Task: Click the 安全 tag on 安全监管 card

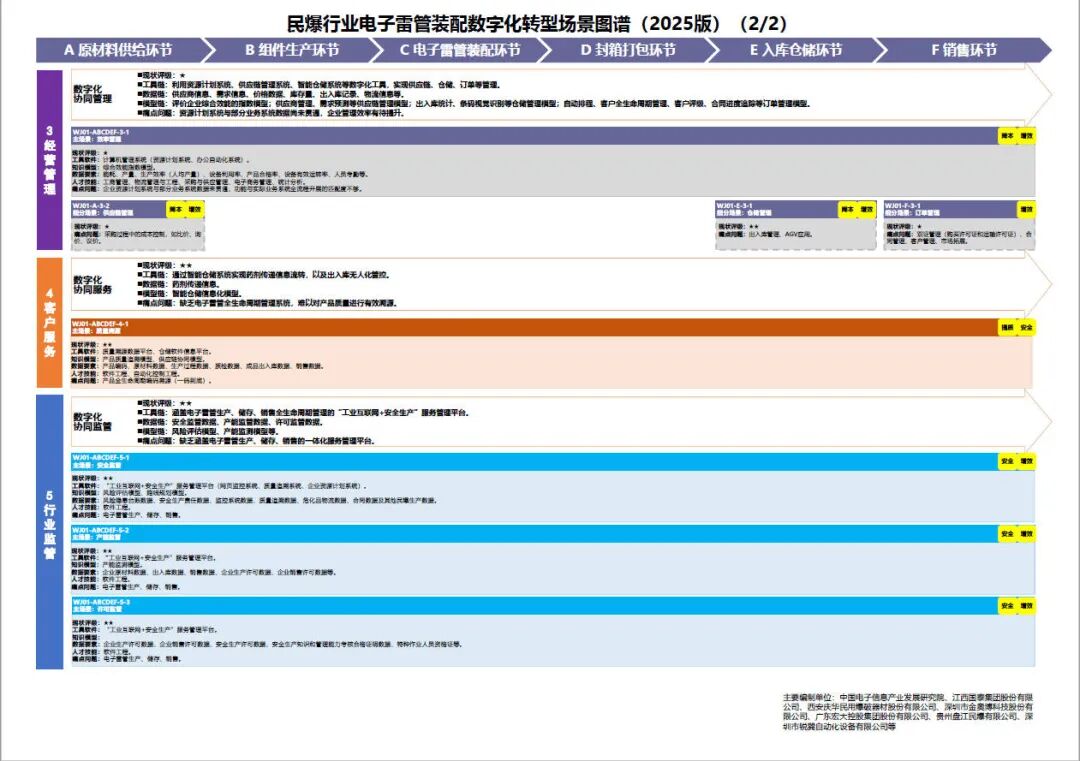Action: 1008,462
